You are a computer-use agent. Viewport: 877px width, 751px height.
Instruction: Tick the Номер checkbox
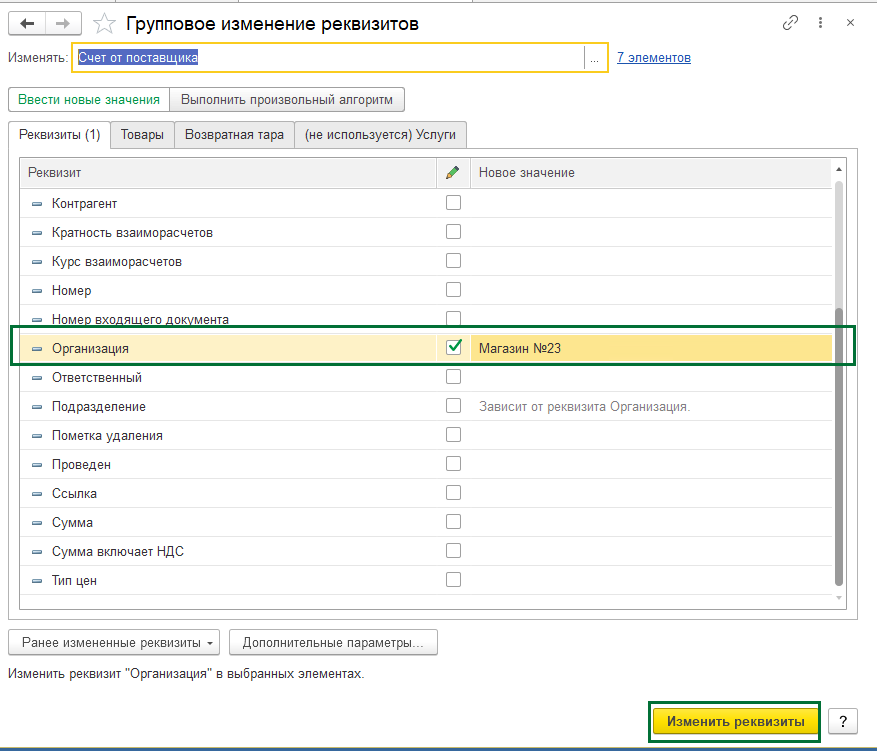[x=453, y=290]
